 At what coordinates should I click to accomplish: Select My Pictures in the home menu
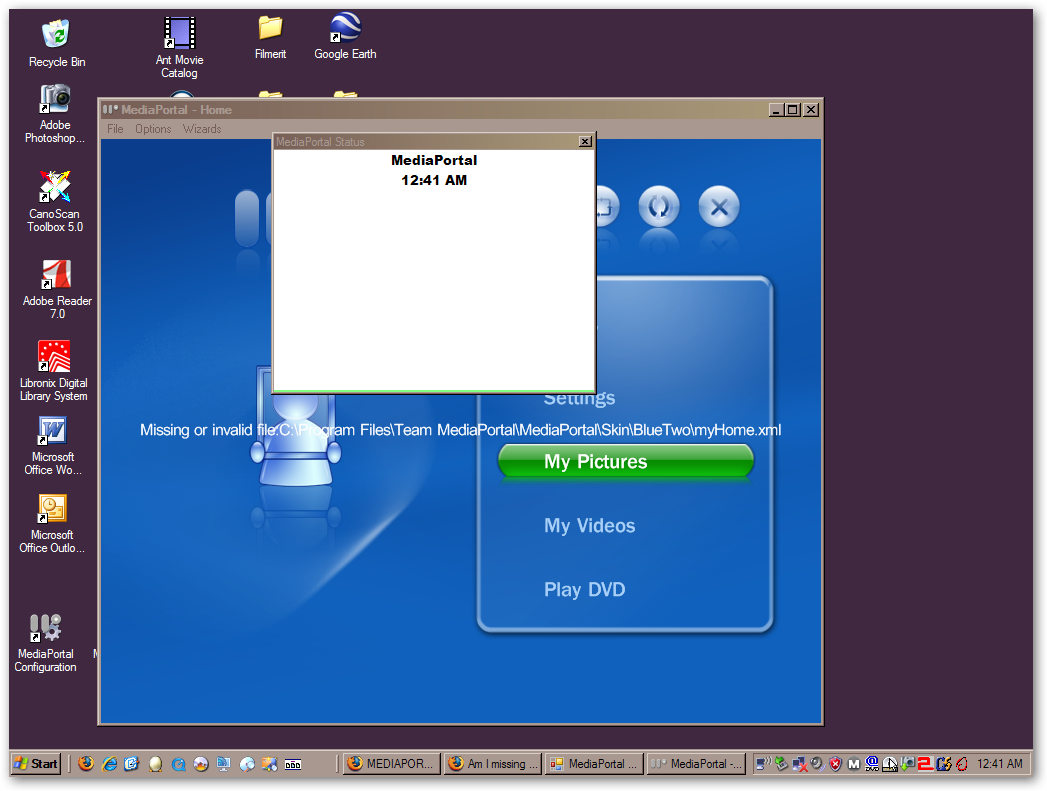point(625,462)
